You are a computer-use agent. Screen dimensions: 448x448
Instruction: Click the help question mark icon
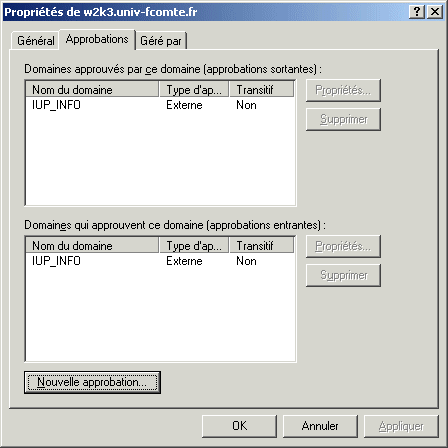[x=417, y=12]
